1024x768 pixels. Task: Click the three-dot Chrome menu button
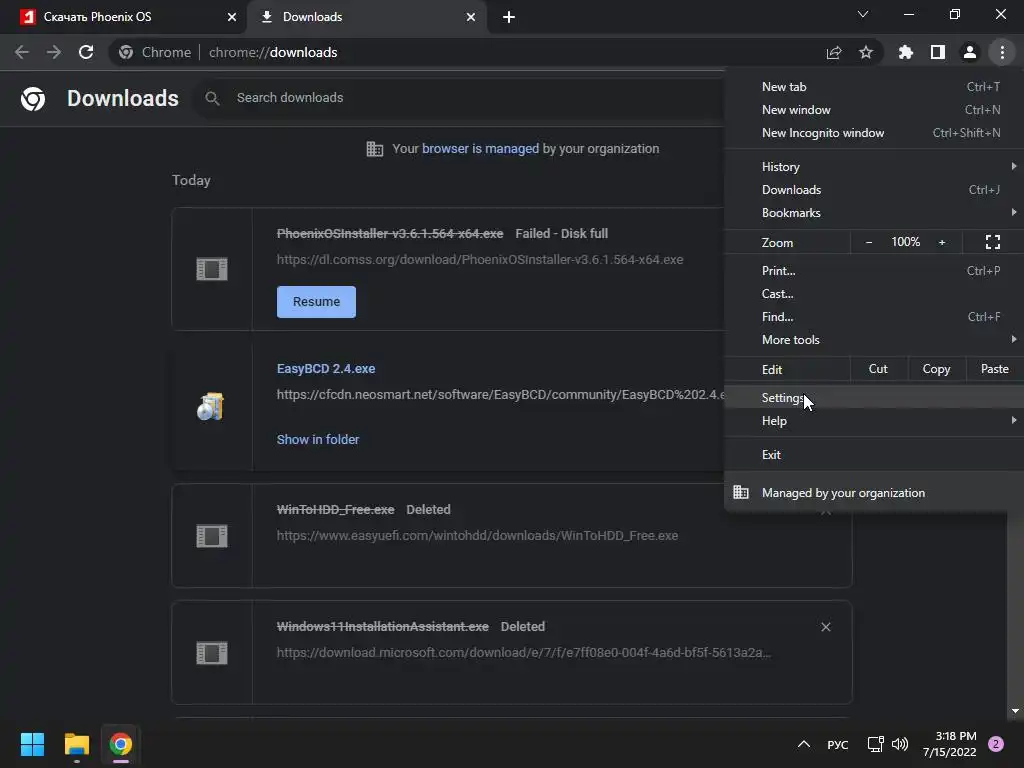[1002, 52]
